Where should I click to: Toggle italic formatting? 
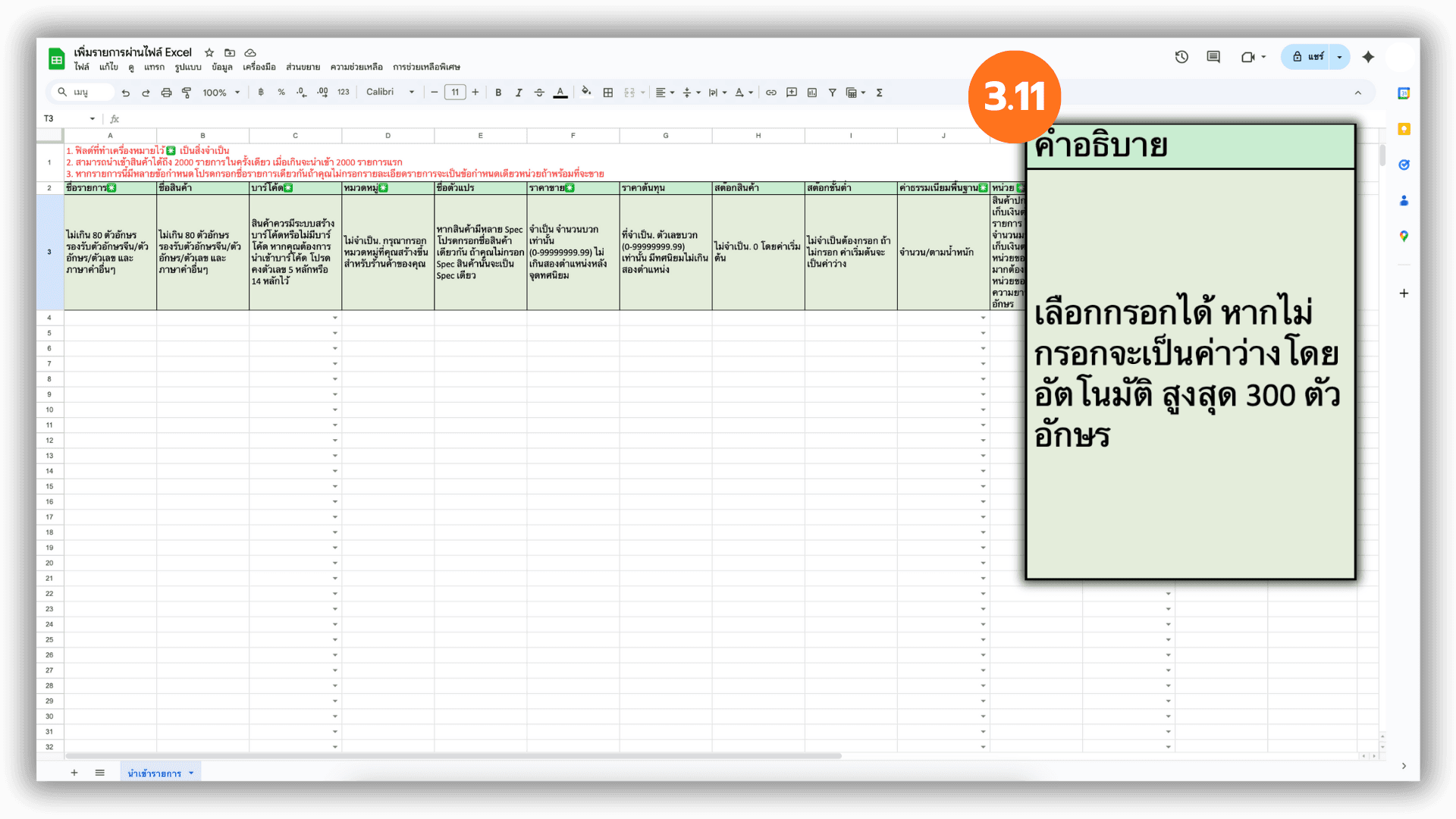[519, 93]
